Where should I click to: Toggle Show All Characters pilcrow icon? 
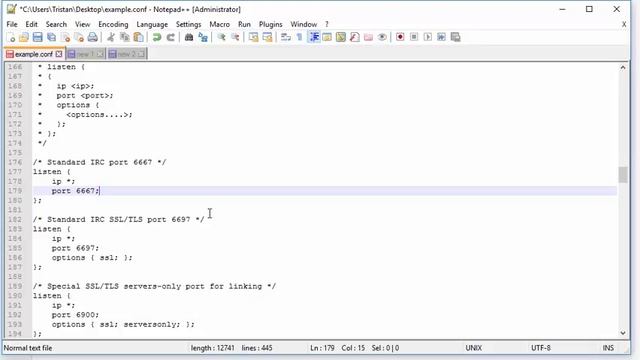pos(300,38)
